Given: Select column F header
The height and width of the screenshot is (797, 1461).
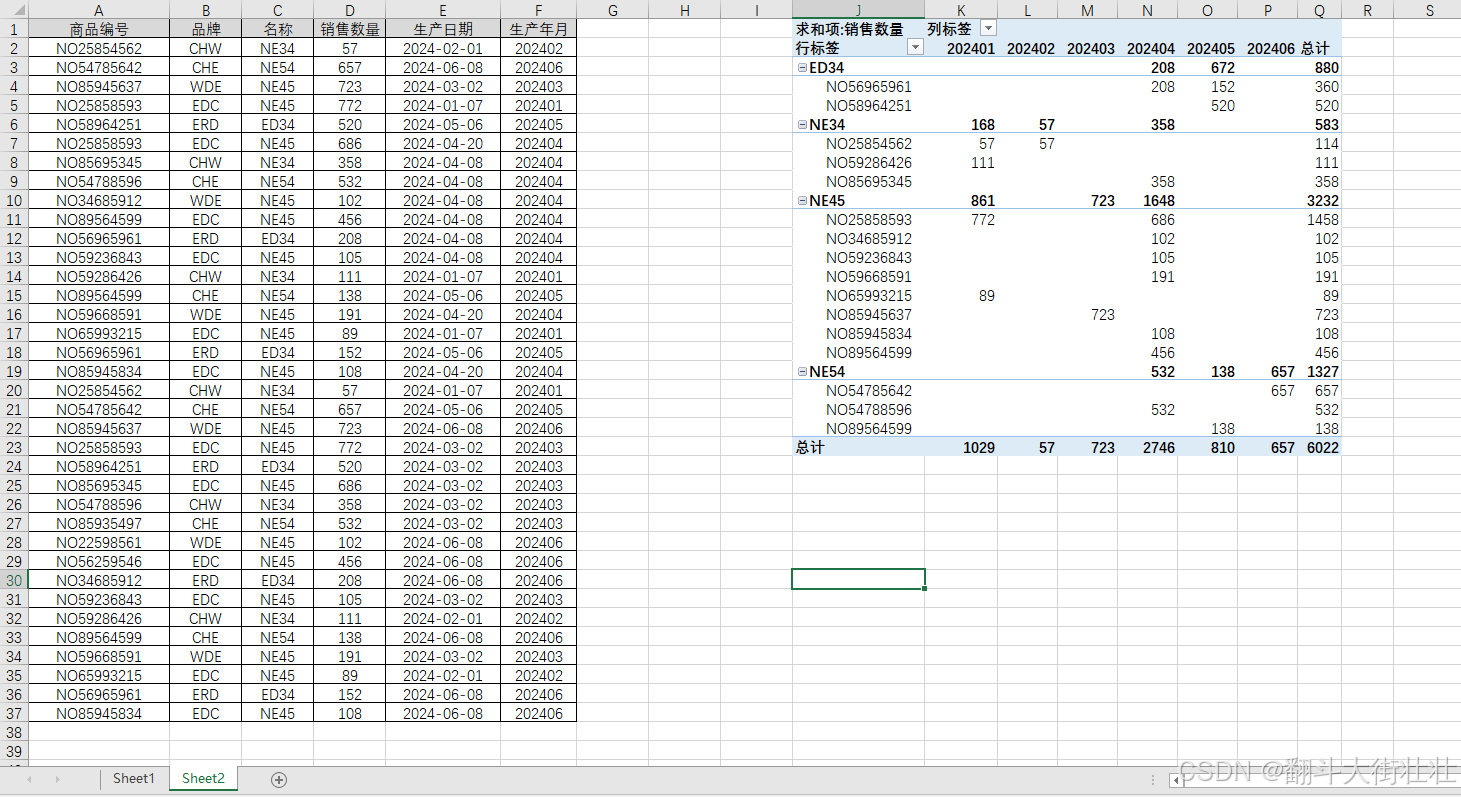Looking at the screenshot, I should [x=539, y=10].
